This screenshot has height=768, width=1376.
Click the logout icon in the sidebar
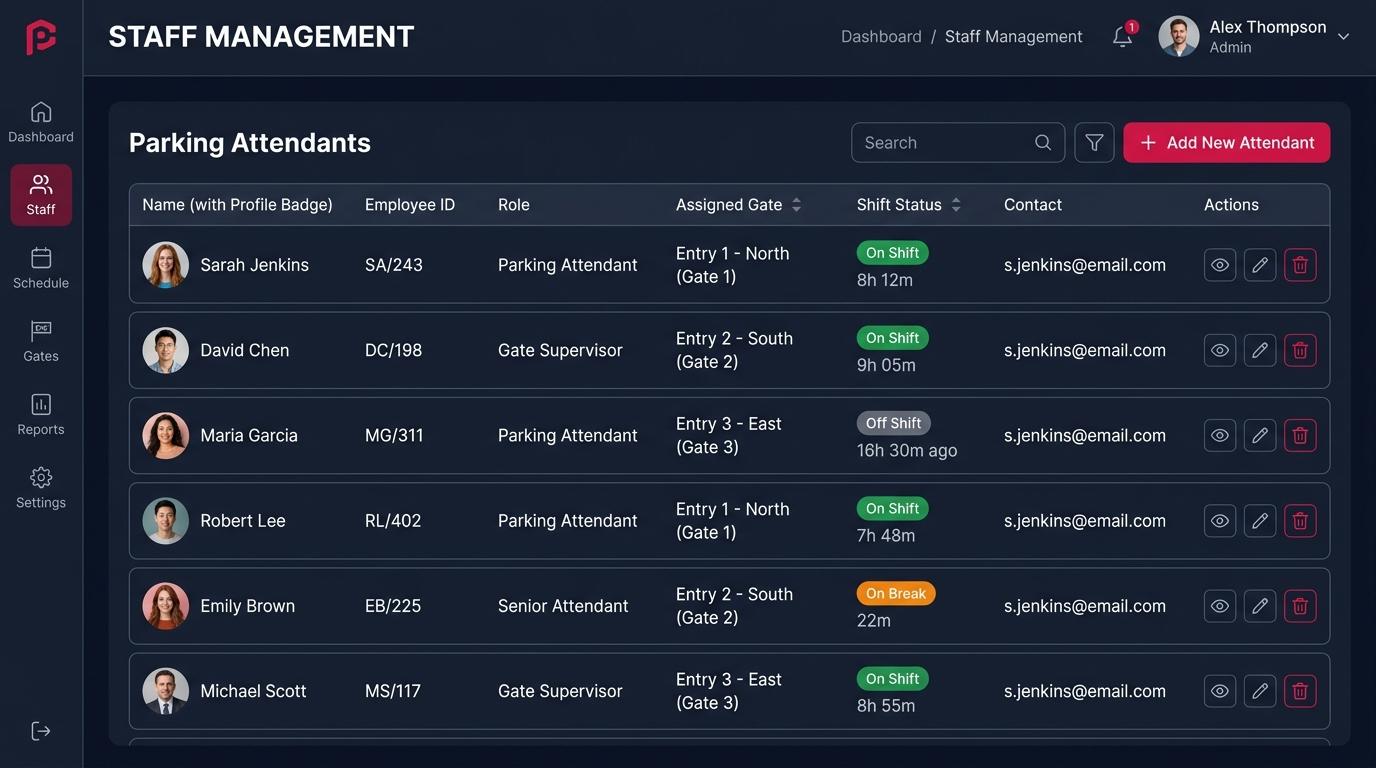(x=41, y=731)
